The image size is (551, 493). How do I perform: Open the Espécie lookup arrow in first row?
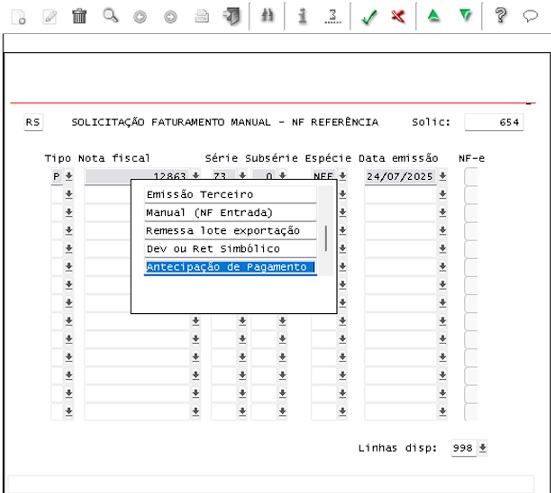point(343,176)
